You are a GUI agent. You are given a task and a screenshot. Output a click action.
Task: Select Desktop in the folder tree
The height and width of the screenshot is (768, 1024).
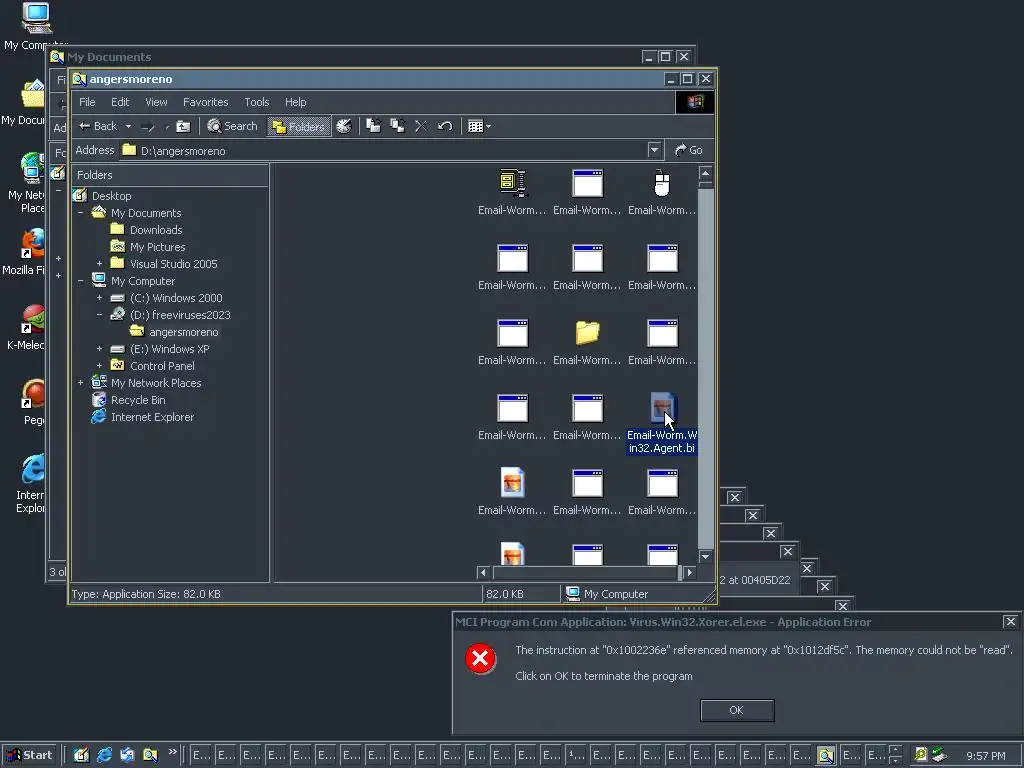coord(111,196)
